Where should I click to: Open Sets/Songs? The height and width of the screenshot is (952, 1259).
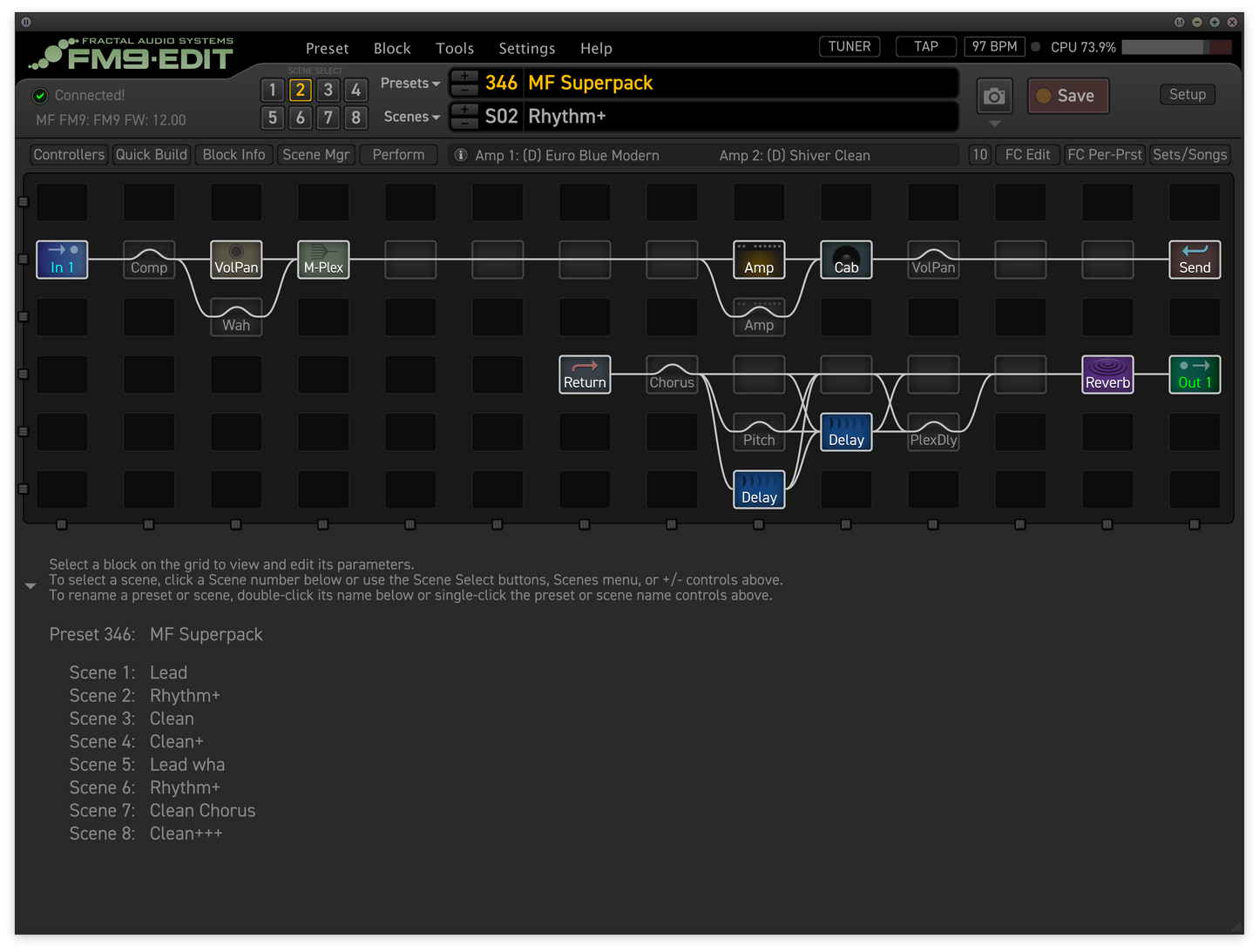[x=1189, y=155]
